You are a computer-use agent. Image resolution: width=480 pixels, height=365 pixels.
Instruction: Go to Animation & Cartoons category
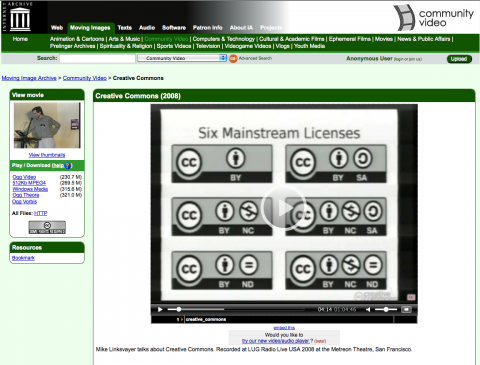click(x=77, y=39)
